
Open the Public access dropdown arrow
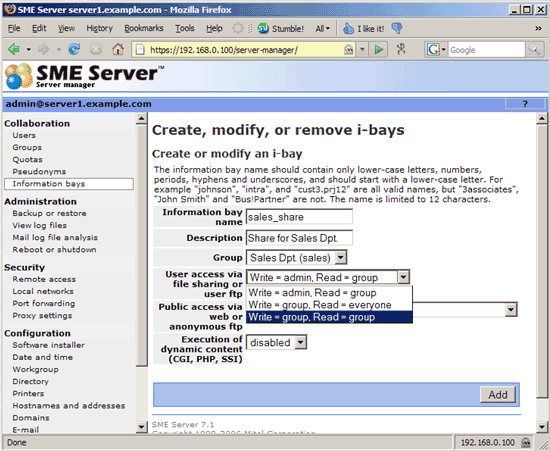(x=511, y=310)
